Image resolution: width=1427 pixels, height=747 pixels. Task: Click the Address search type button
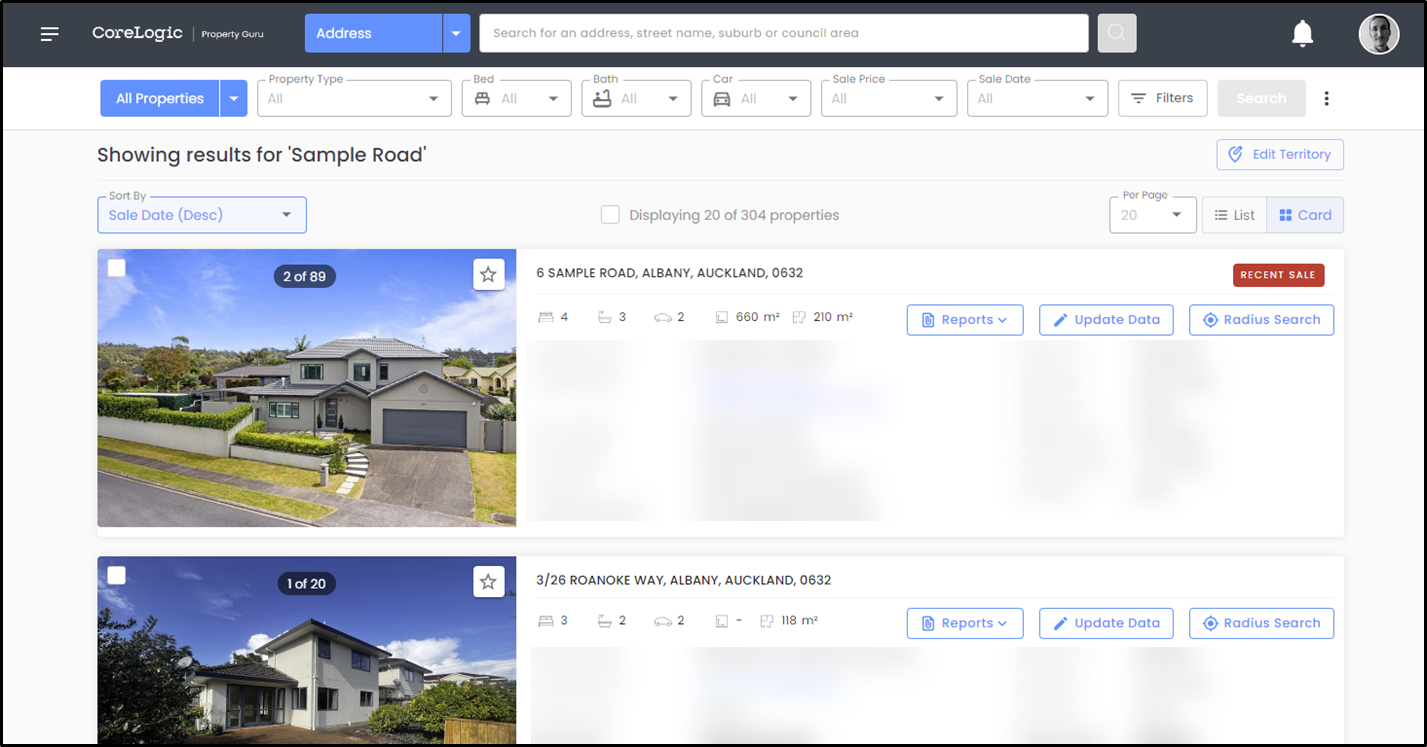tap(374, 33)
